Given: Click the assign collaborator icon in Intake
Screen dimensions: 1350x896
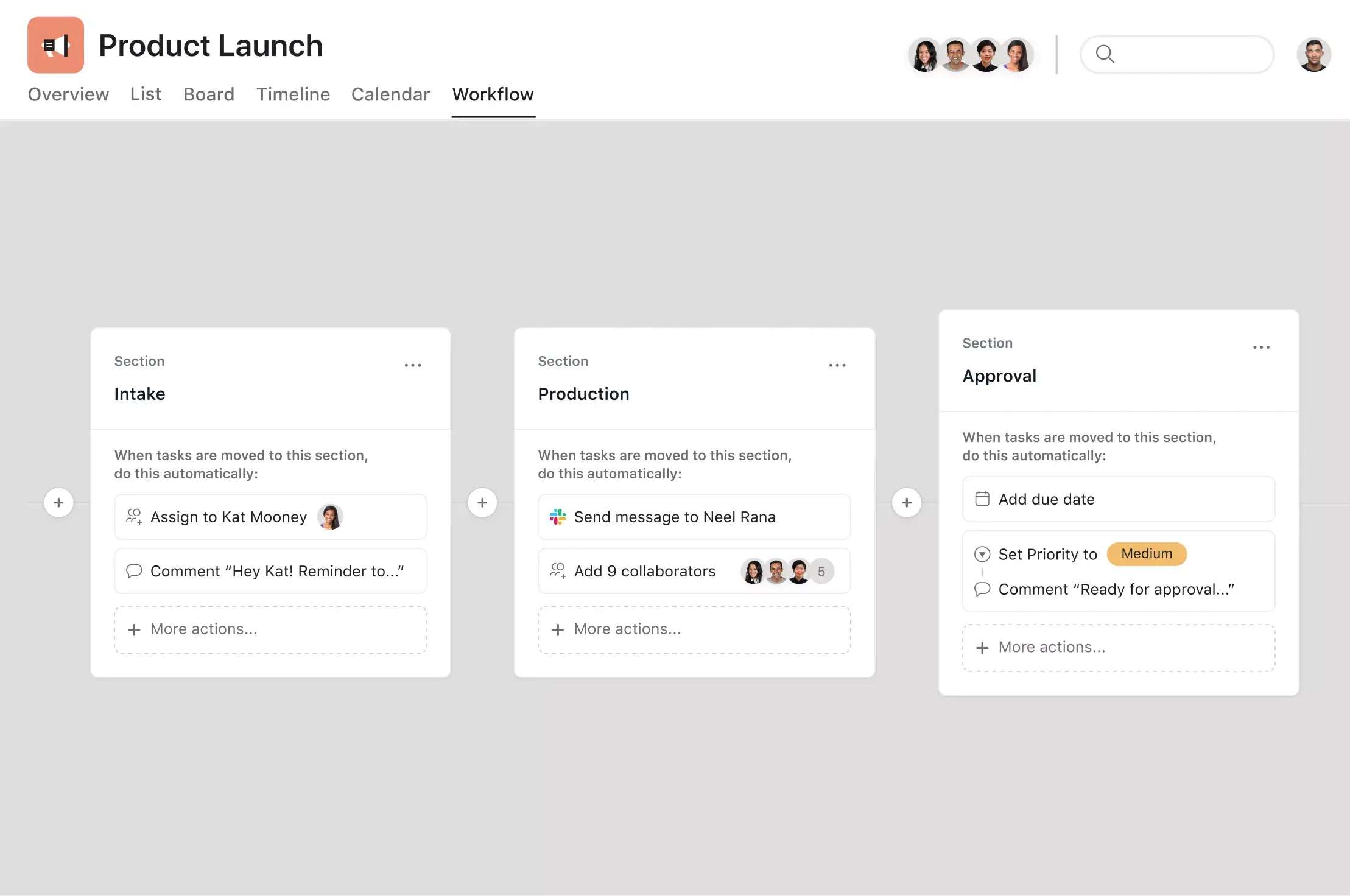Looking at the screenshot, I should 134,517.
